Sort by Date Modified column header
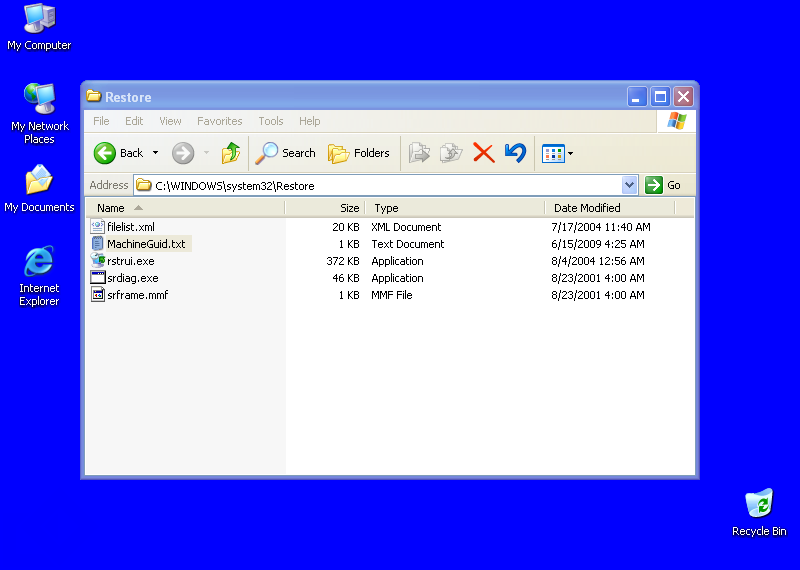 coord(610,208)
